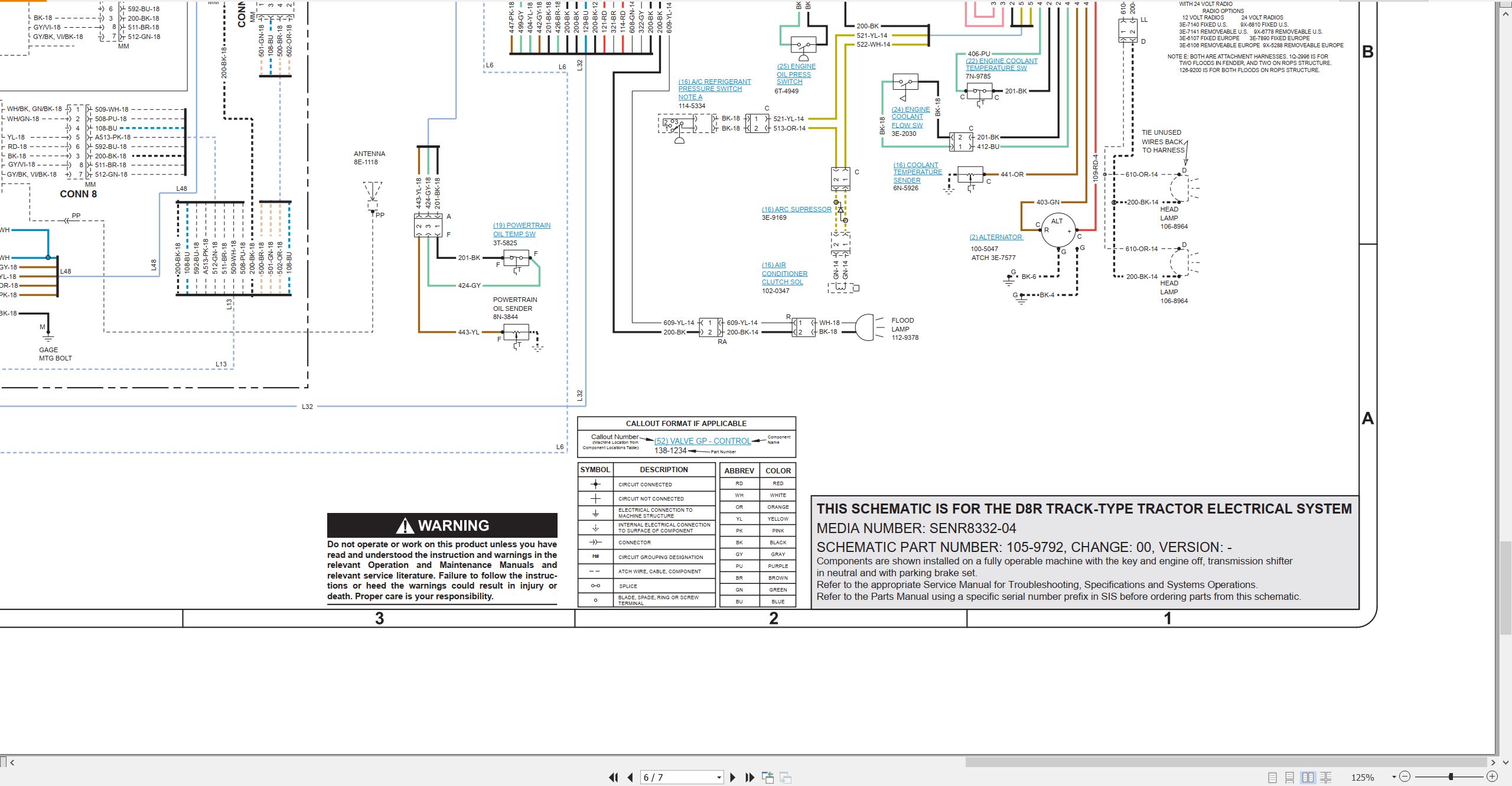Click the previous view icon
This screenshot has width=1512, height=786.
point(768,777)
